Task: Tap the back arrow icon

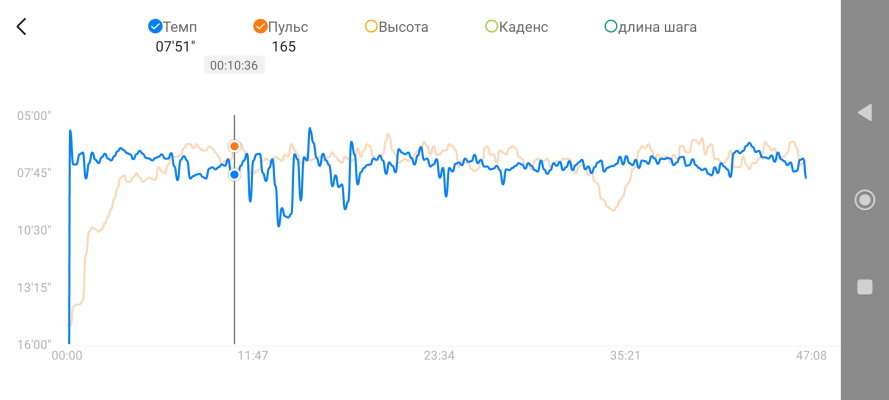Action: coord(22,27)
